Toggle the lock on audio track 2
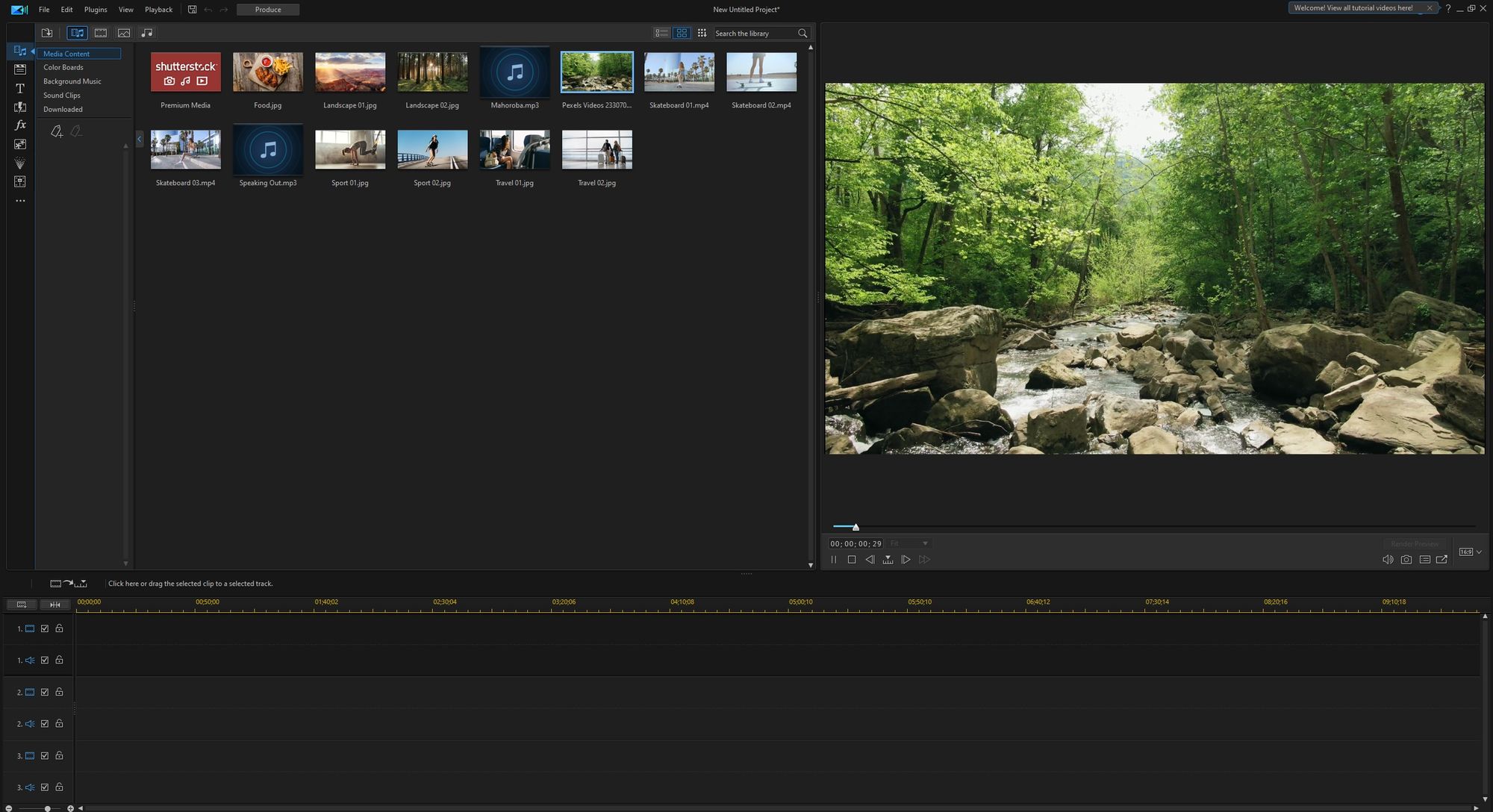 (59, 724)
